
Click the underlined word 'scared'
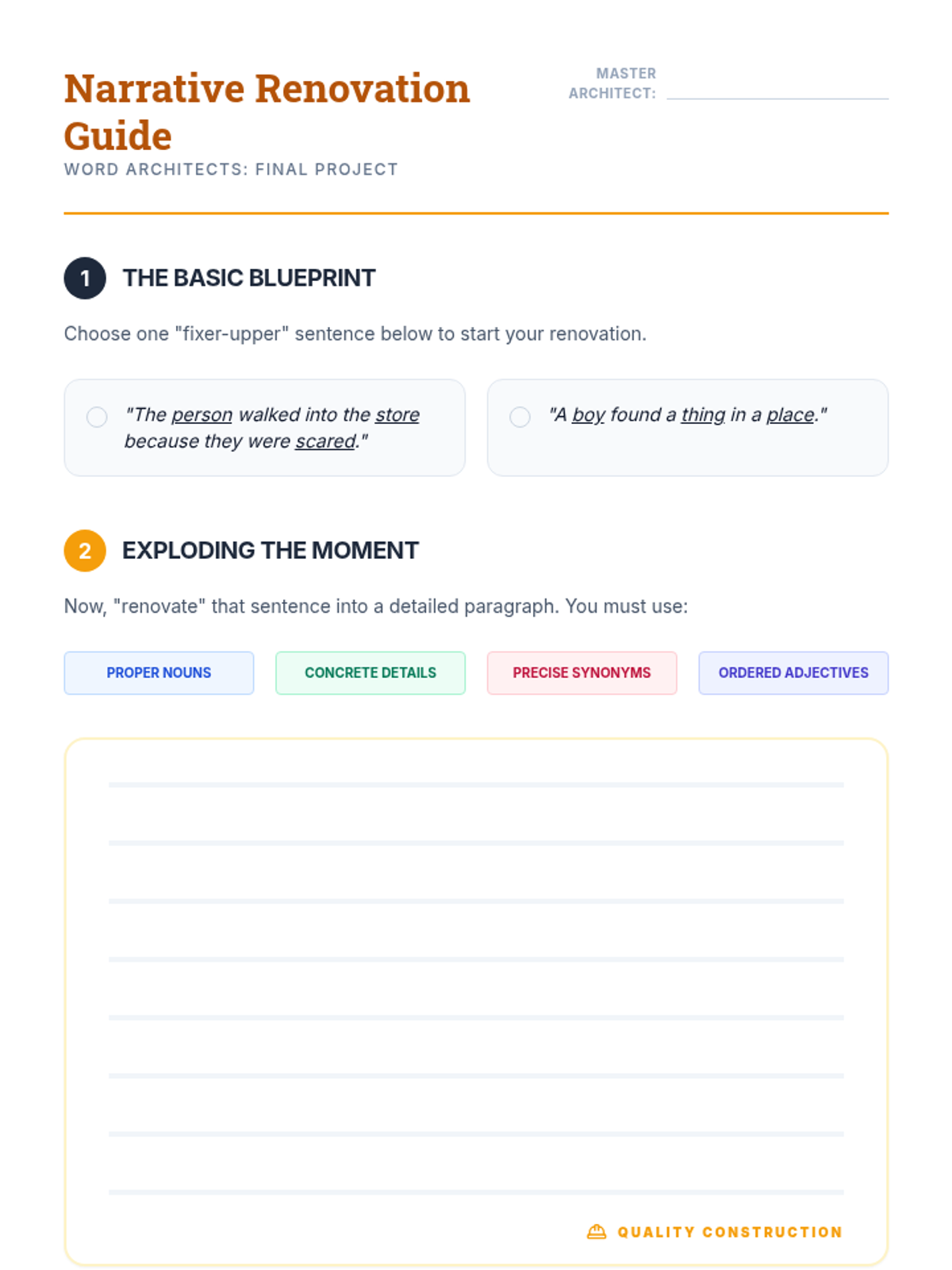(x=325, y=441)
